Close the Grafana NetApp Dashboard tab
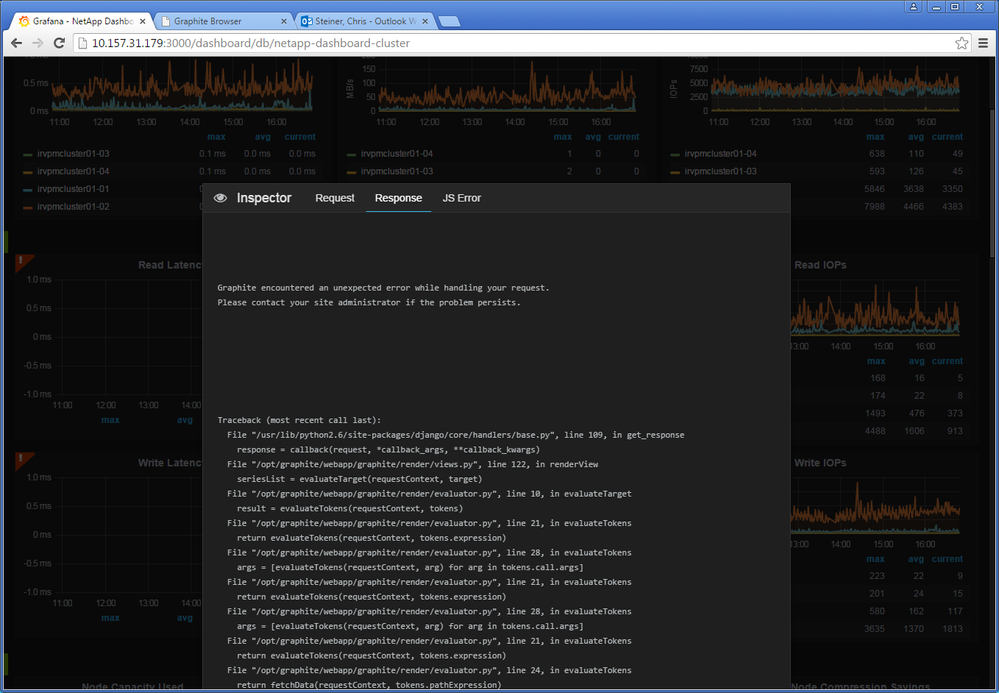The height and width of the screenshot is (693, 999). click(x=143, y=21)
